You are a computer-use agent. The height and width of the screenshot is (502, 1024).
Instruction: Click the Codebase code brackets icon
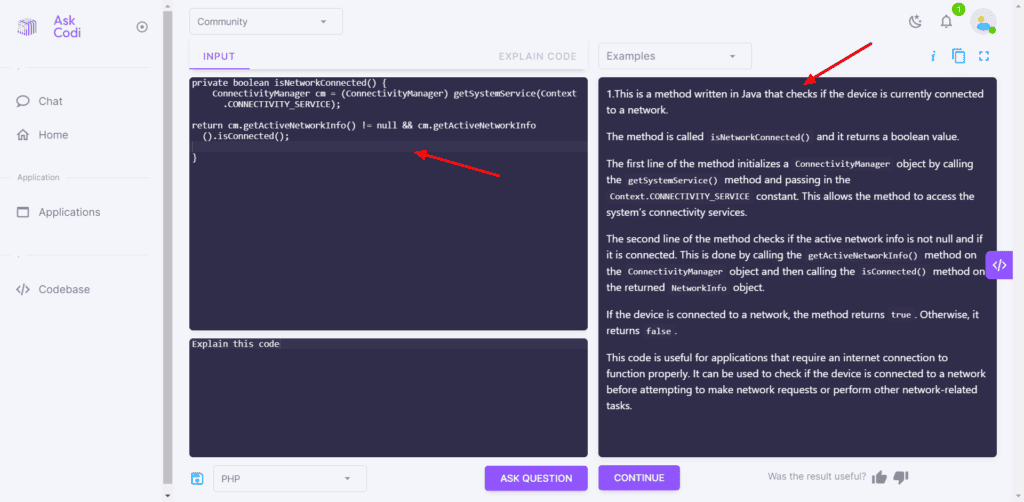pos(23,289)
